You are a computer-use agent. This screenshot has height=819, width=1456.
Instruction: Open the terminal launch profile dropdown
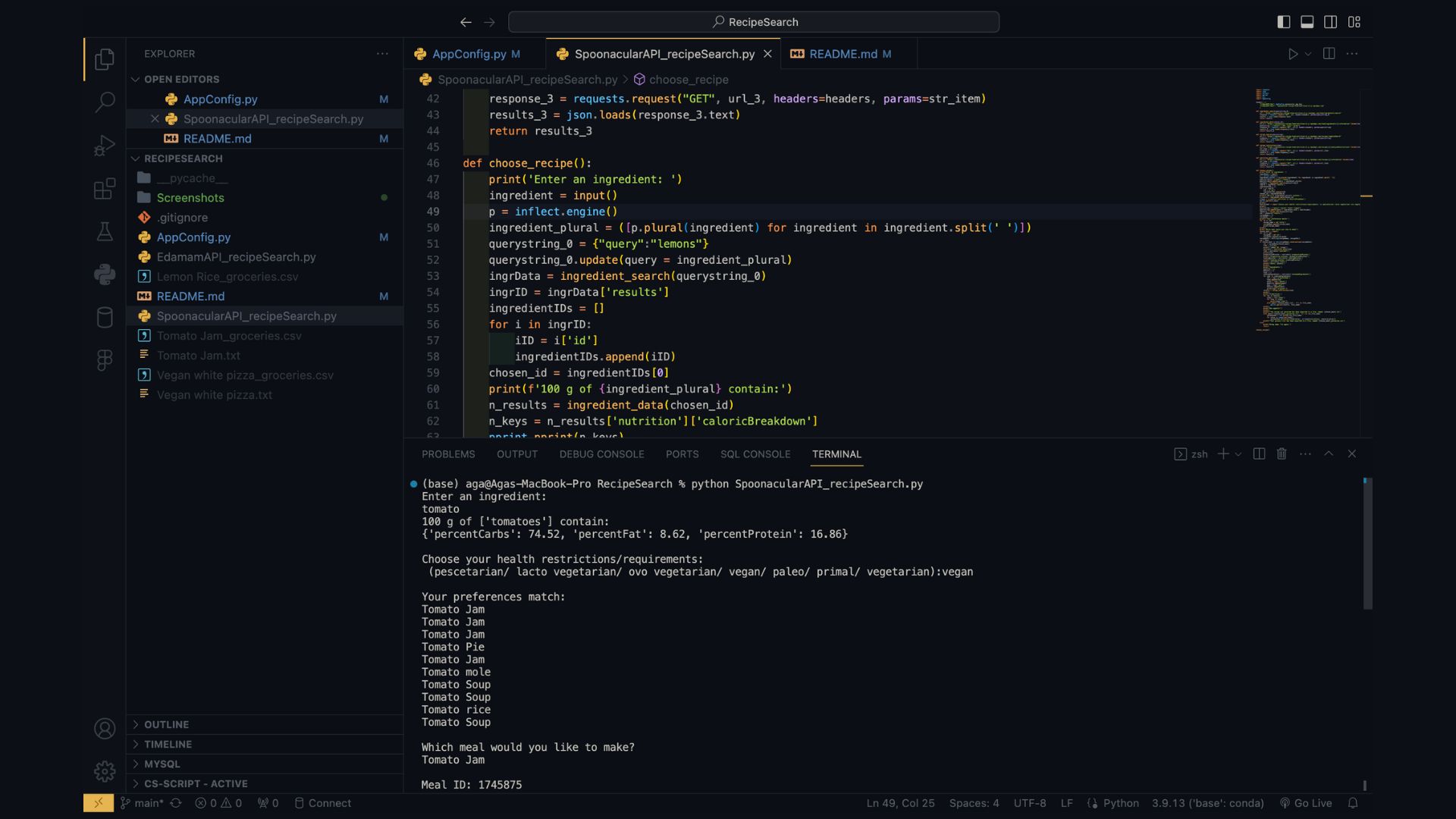1238,454
